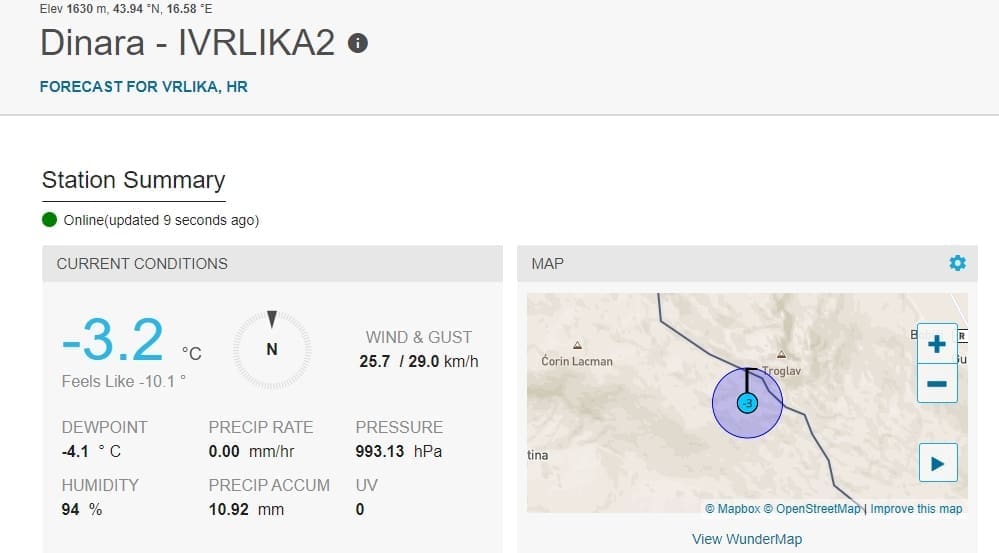Select the MAP panel header
This screenshot has height=553, width=999.
pos(548,264)
